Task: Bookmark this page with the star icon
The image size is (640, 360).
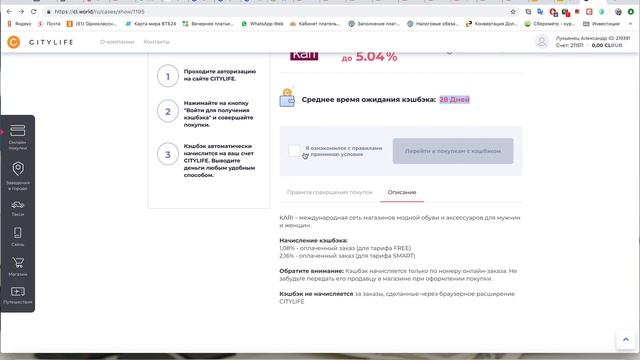Action: (x=513, y=12)
